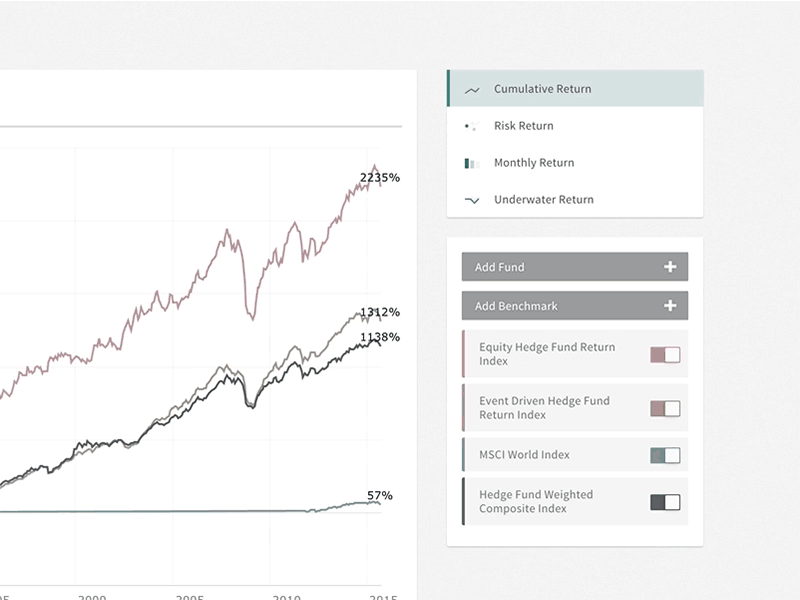This screenshot has width=800, height=600.
Task: Select the Underwater Return curve icon
Action: coord(471,200)
